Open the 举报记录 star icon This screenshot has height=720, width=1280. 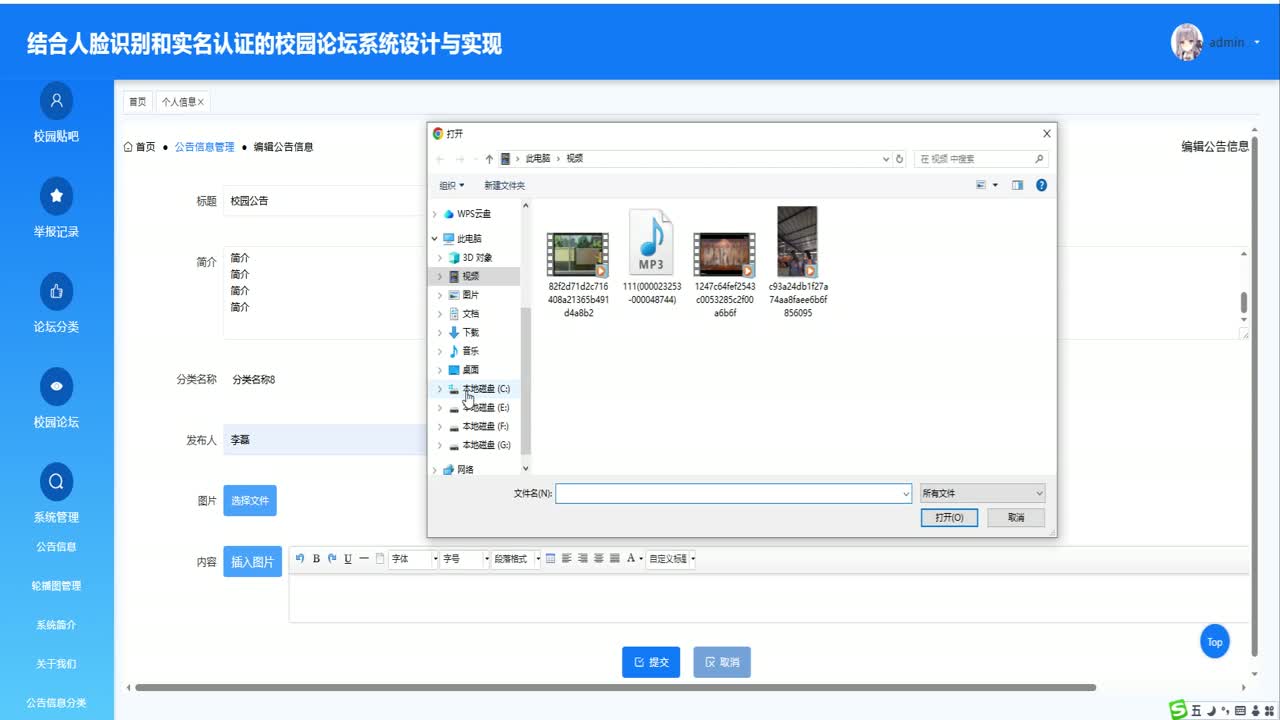pos(56,195)
